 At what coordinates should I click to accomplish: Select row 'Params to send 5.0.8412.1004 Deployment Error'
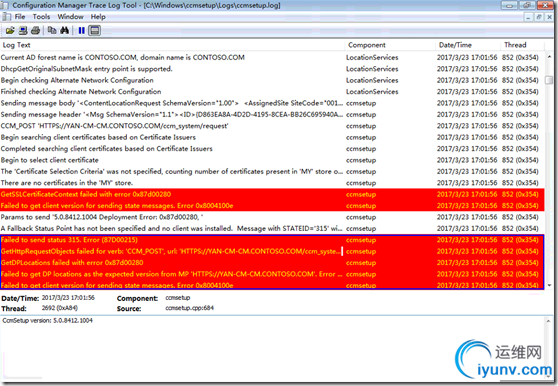coord(272,217)
